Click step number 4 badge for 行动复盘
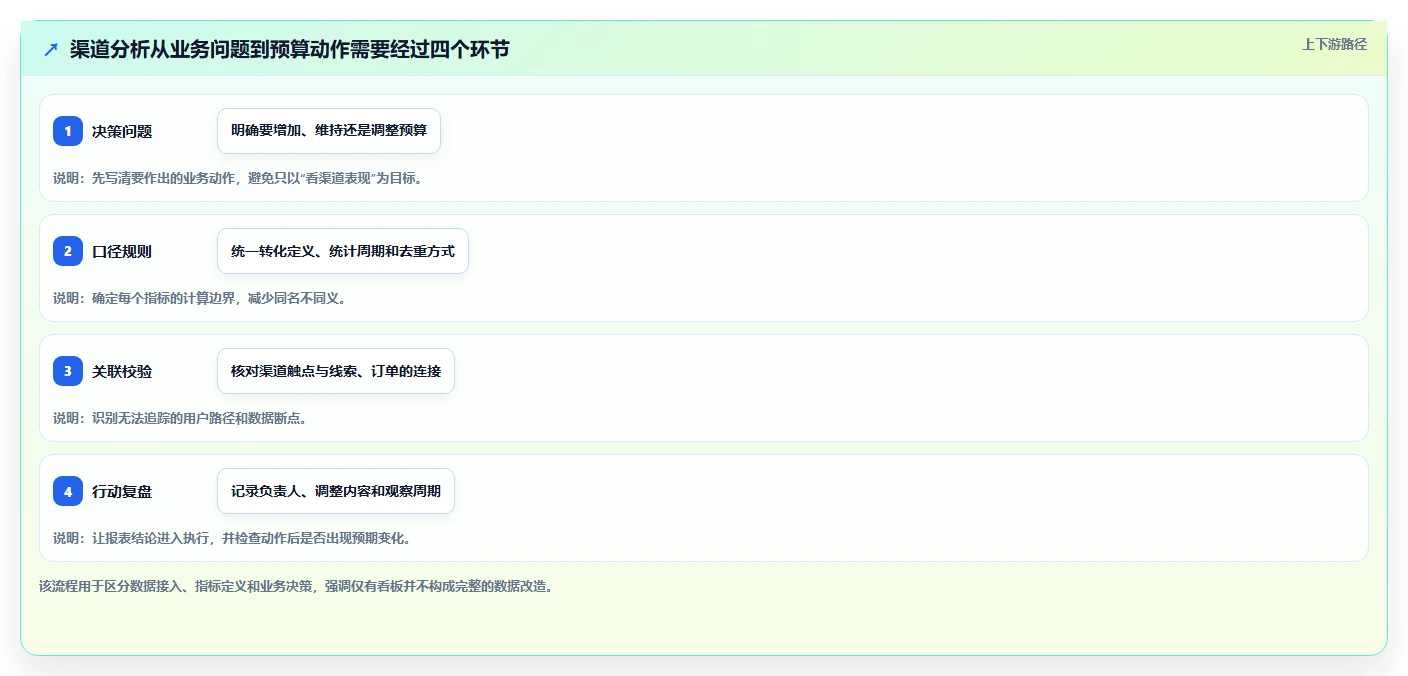Image resolution: width=1408 pixels, height=676 pixels. click(x=68, y=491)
